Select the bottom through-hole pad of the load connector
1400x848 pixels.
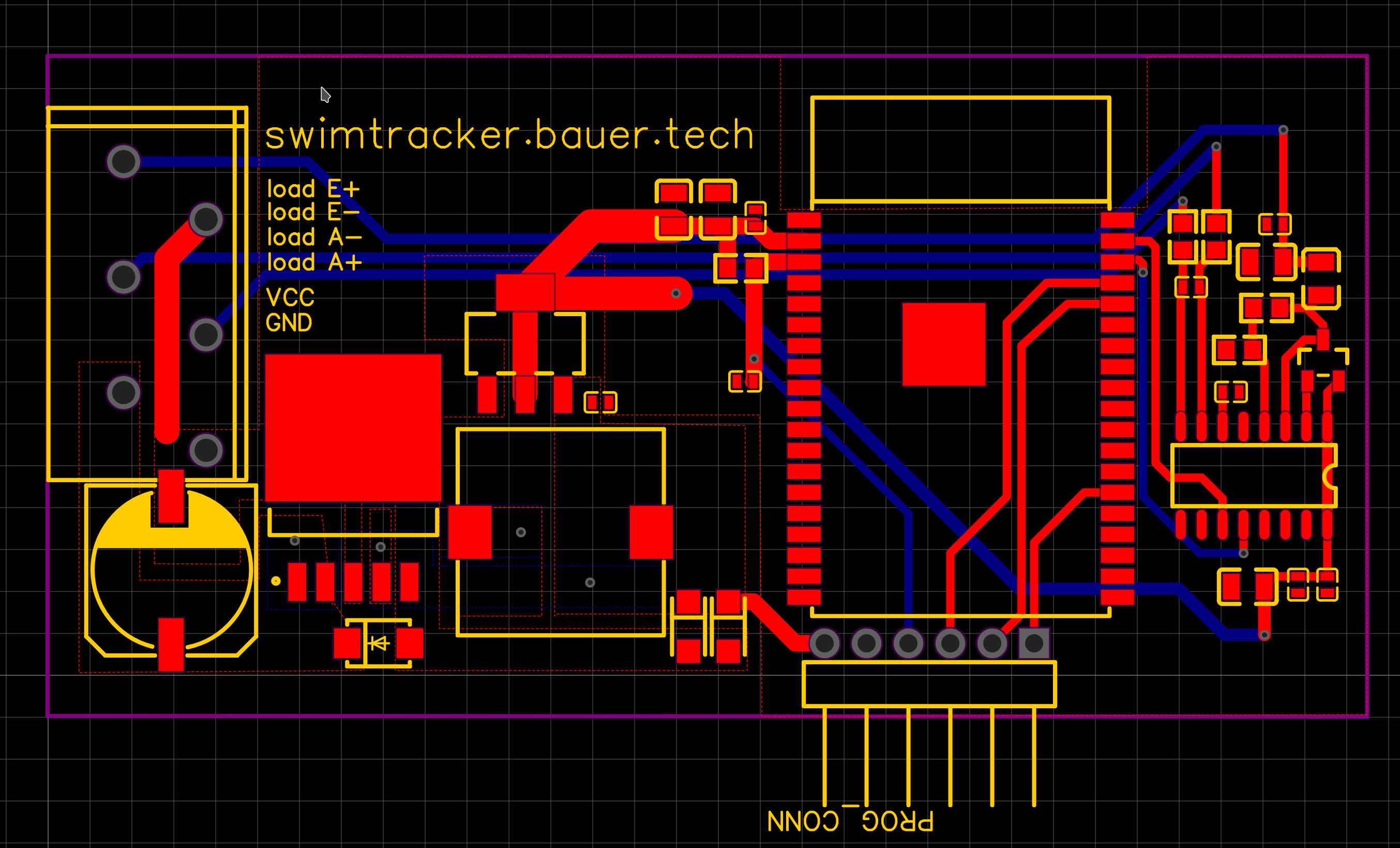(x=206, y=450)
